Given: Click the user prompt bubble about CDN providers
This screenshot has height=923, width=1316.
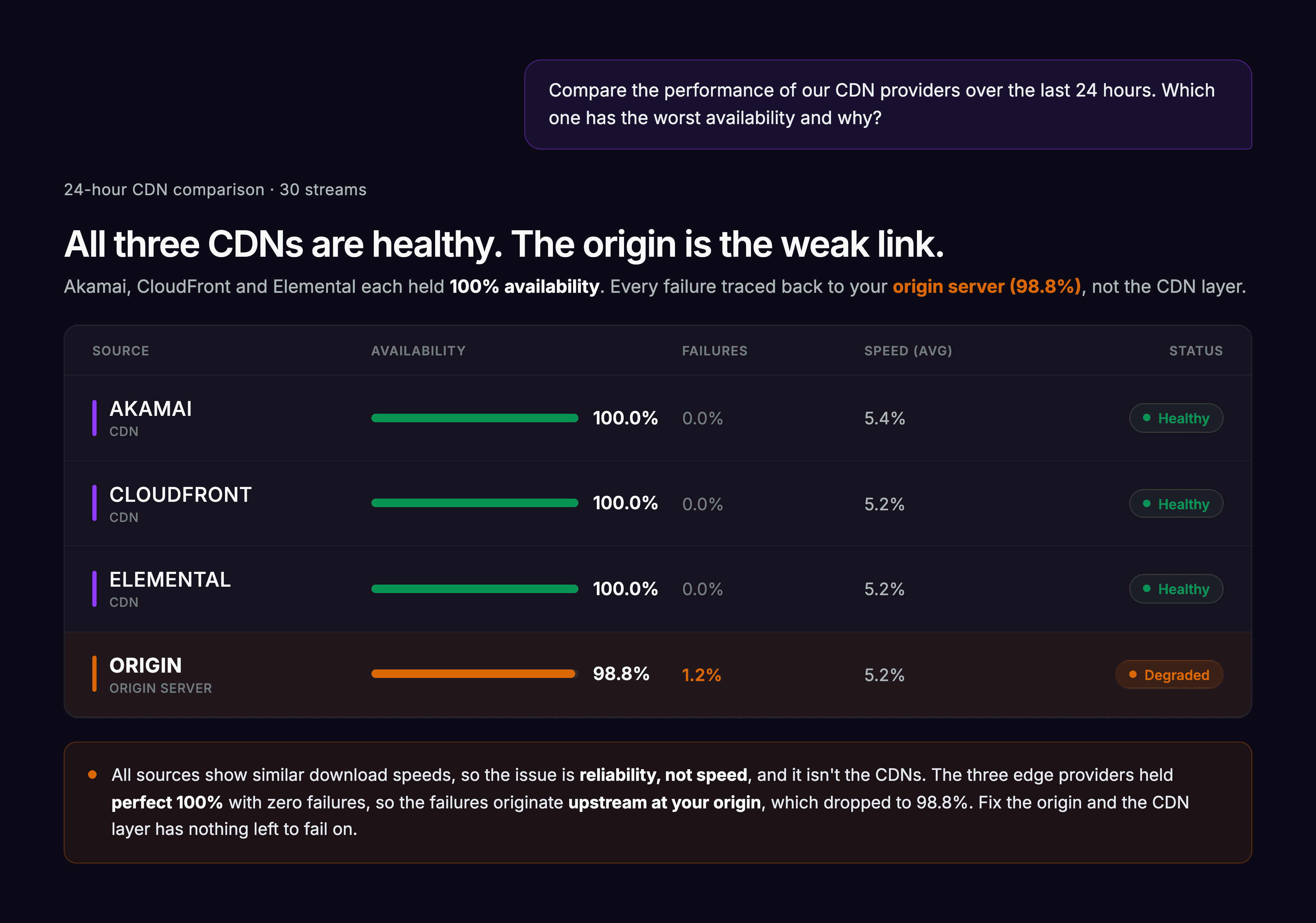Looking at the screenshot, I should pos(888,104).
